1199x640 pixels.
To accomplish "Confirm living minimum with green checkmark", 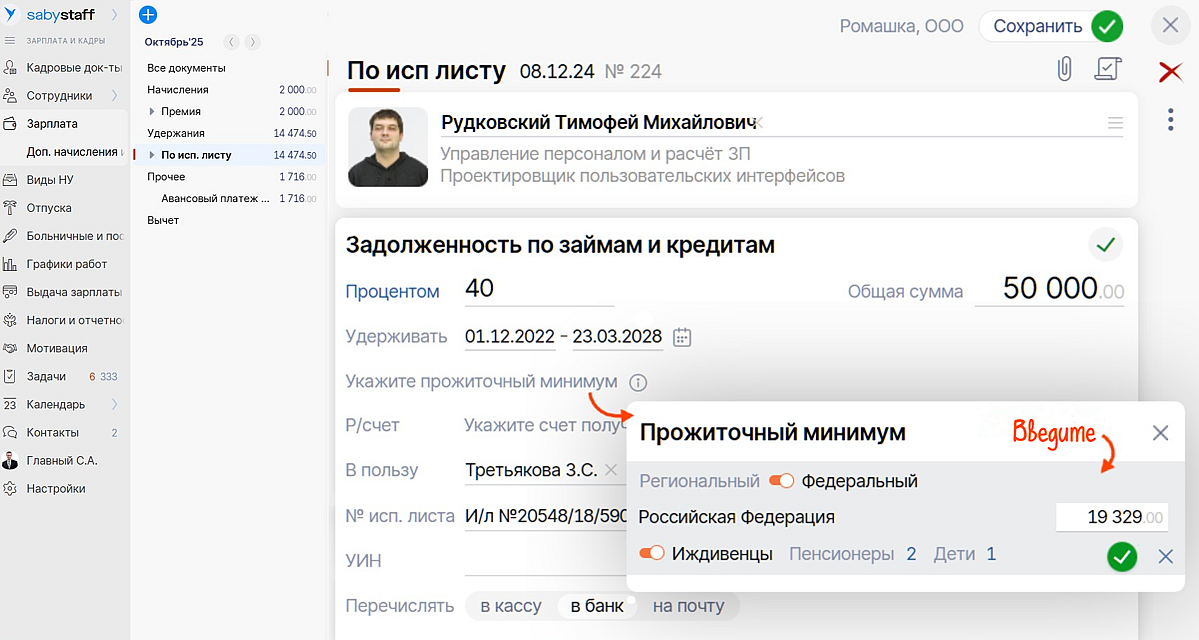I will tap(1122, 557).
